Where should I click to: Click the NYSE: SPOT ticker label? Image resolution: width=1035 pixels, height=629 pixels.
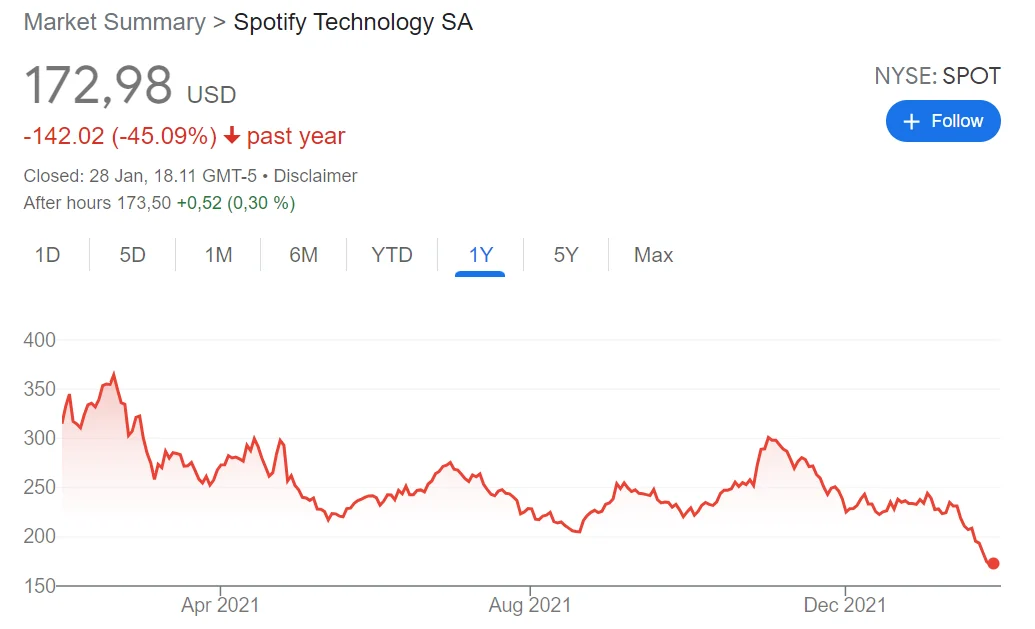point(937,77)
